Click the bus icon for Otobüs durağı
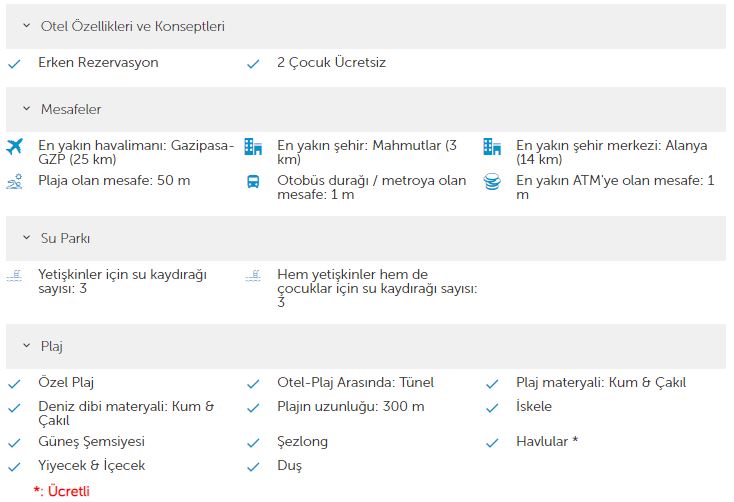 coord(253,182)
